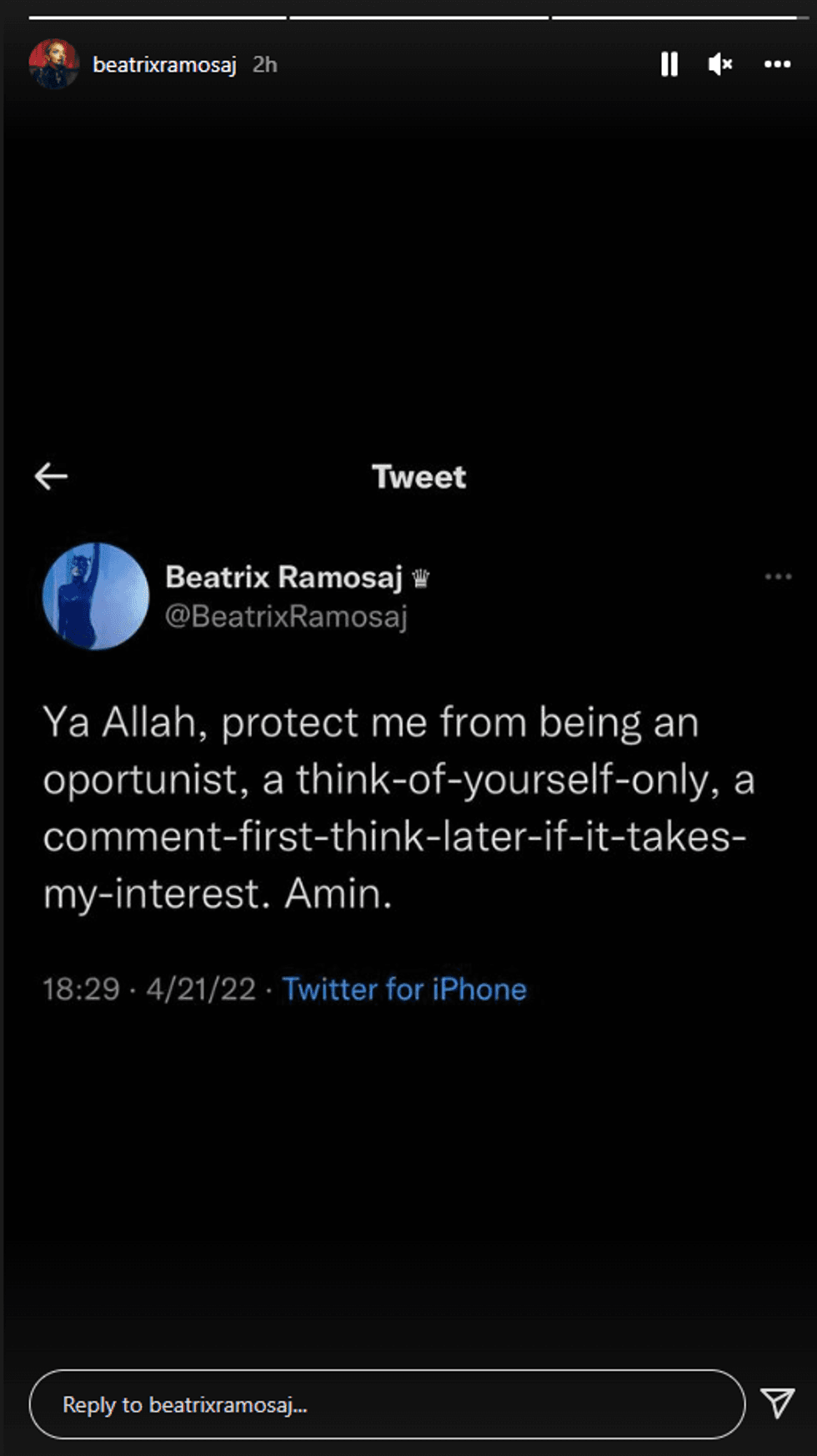Click the crown emoji after the name
Image resolution: width=817 pixels, height=1456 pixels.
(421, 578)
